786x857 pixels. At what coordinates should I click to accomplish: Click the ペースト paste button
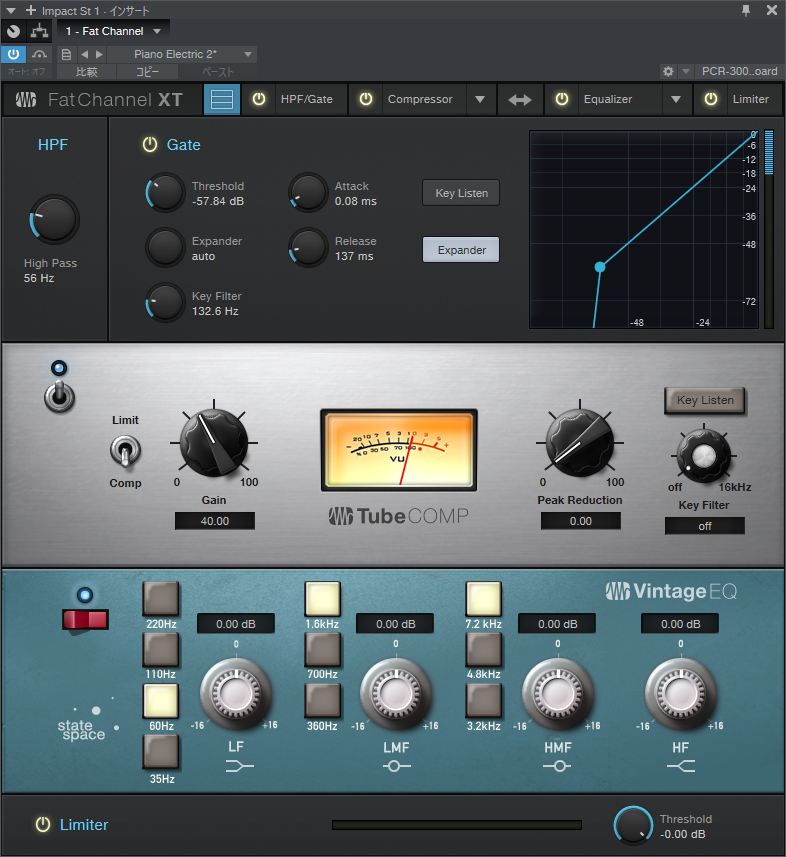218,72
